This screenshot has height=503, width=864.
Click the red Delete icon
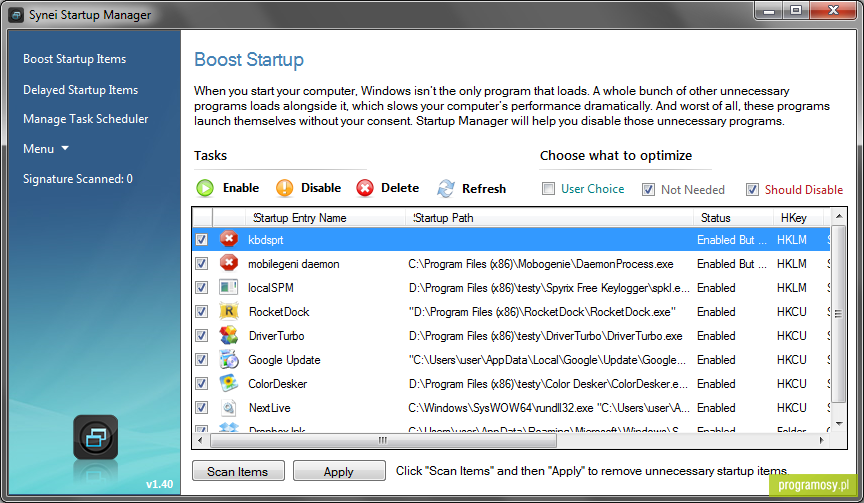(364, 188)
